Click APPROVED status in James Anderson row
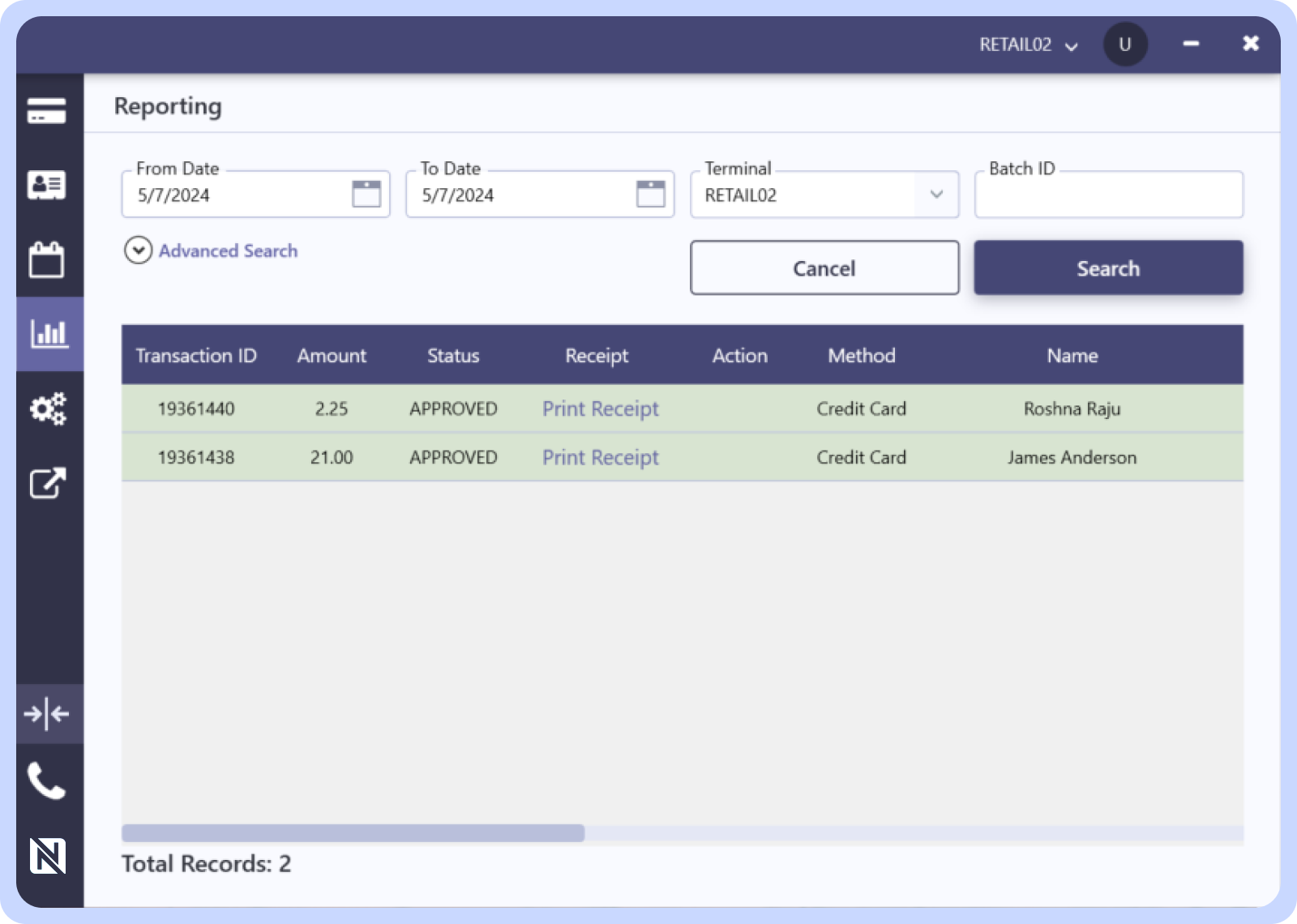 [x=453, y=457]
